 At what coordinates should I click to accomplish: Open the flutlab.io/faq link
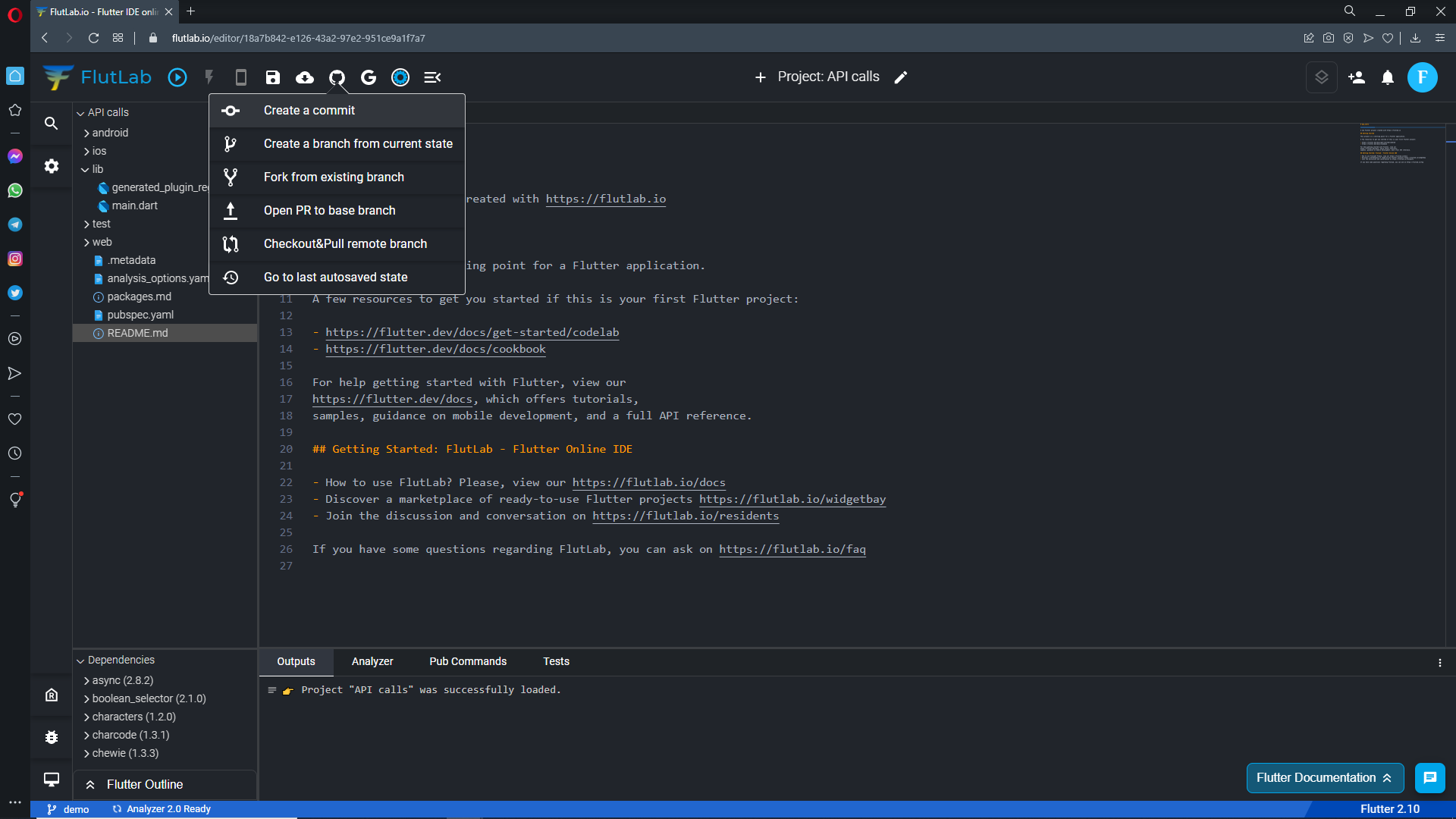tap(792, 550)
